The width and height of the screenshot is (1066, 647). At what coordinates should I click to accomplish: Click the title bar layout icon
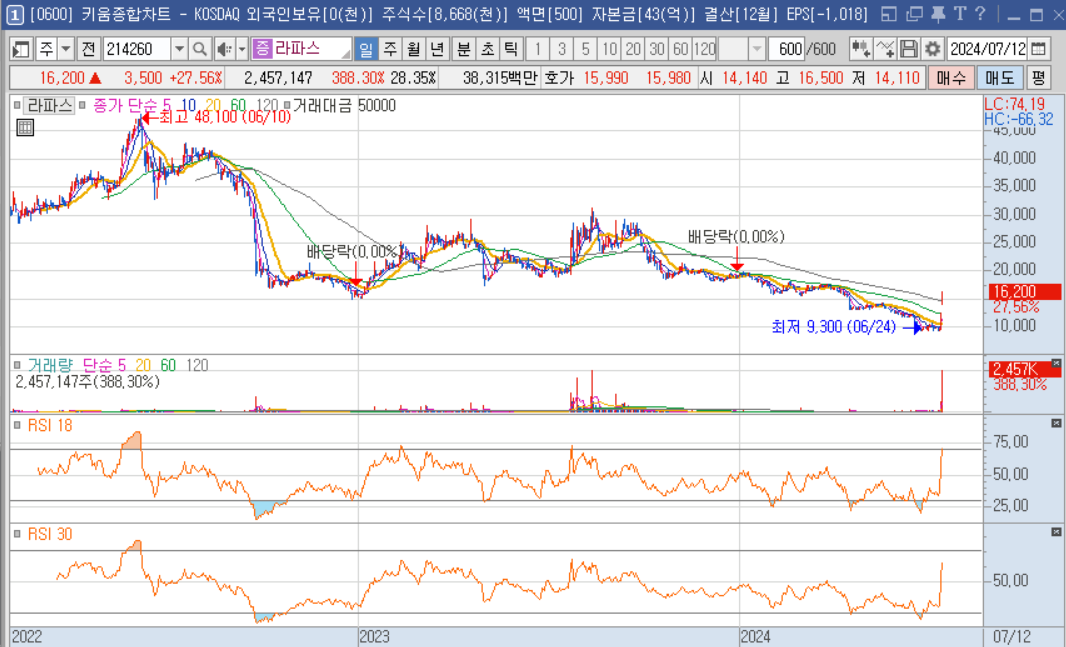(x=888, y=14)
